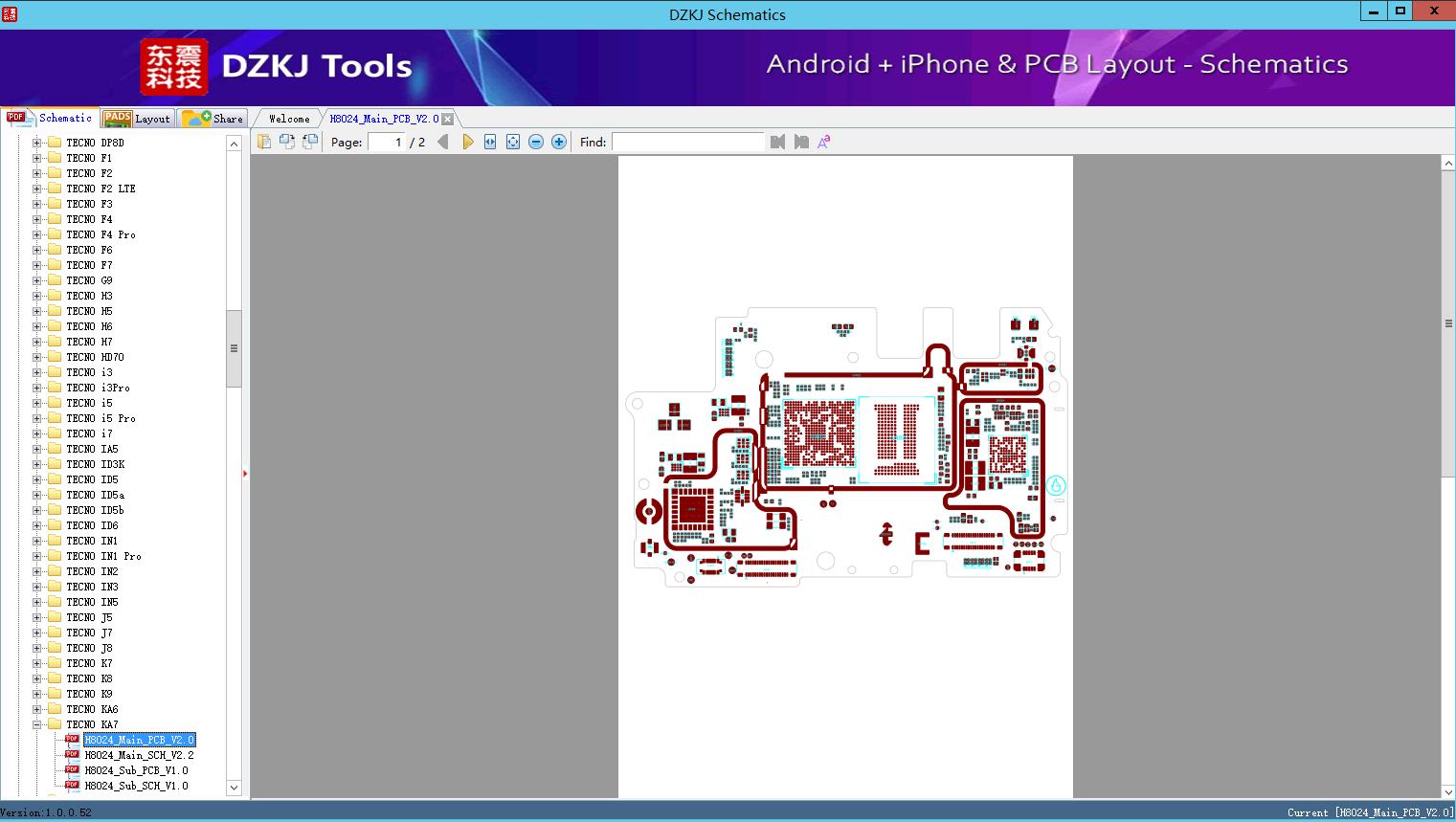Screen dimensions: 1456x822
Task: Expand the TECNO F4 Pro folder
Action: click(x=37, y=234)
